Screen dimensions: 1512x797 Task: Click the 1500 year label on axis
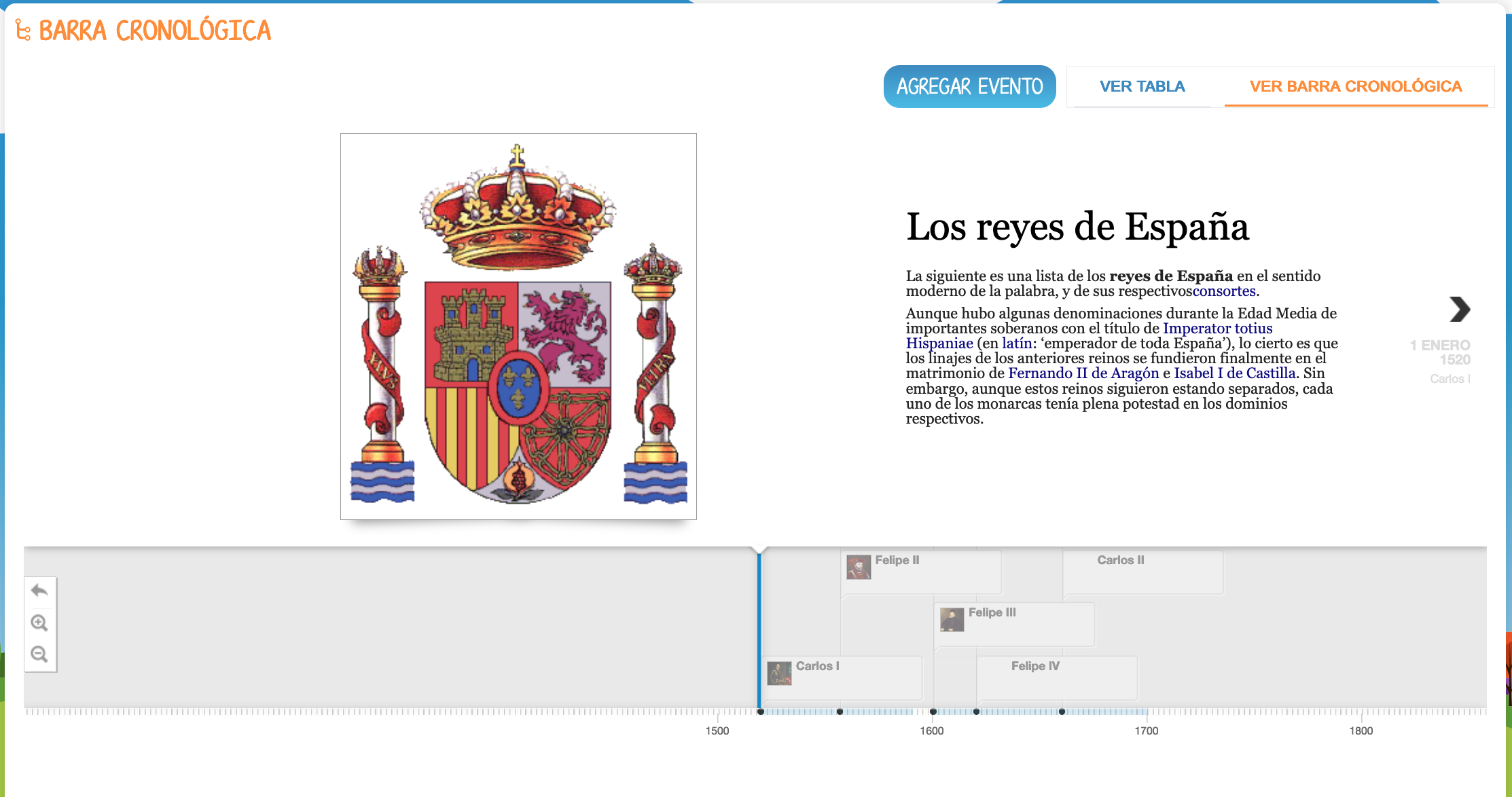click(717, 731)
